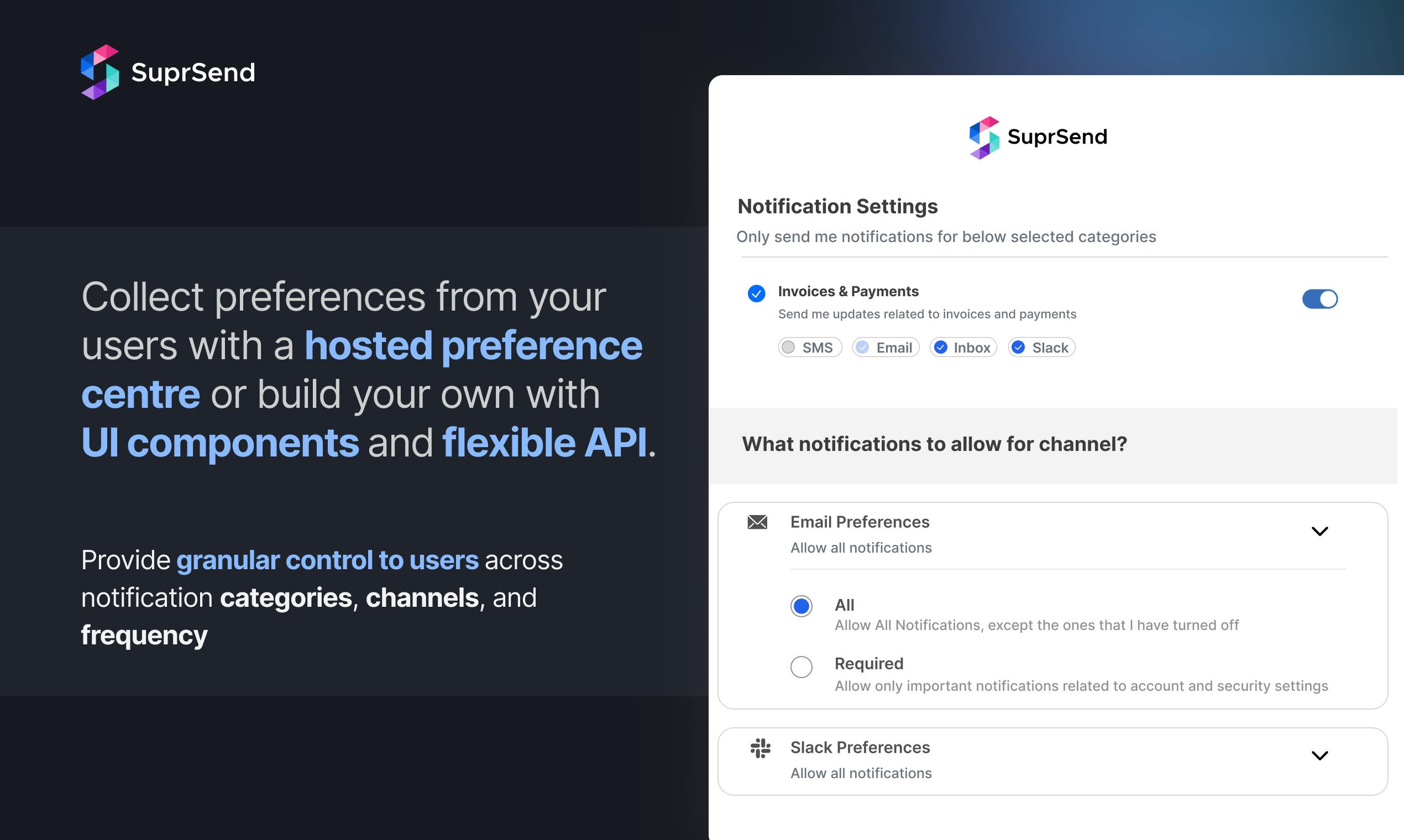The image size is (1404, 840).
Task: Toggle the Email channel chip
Action: click(x=886, y=348)
